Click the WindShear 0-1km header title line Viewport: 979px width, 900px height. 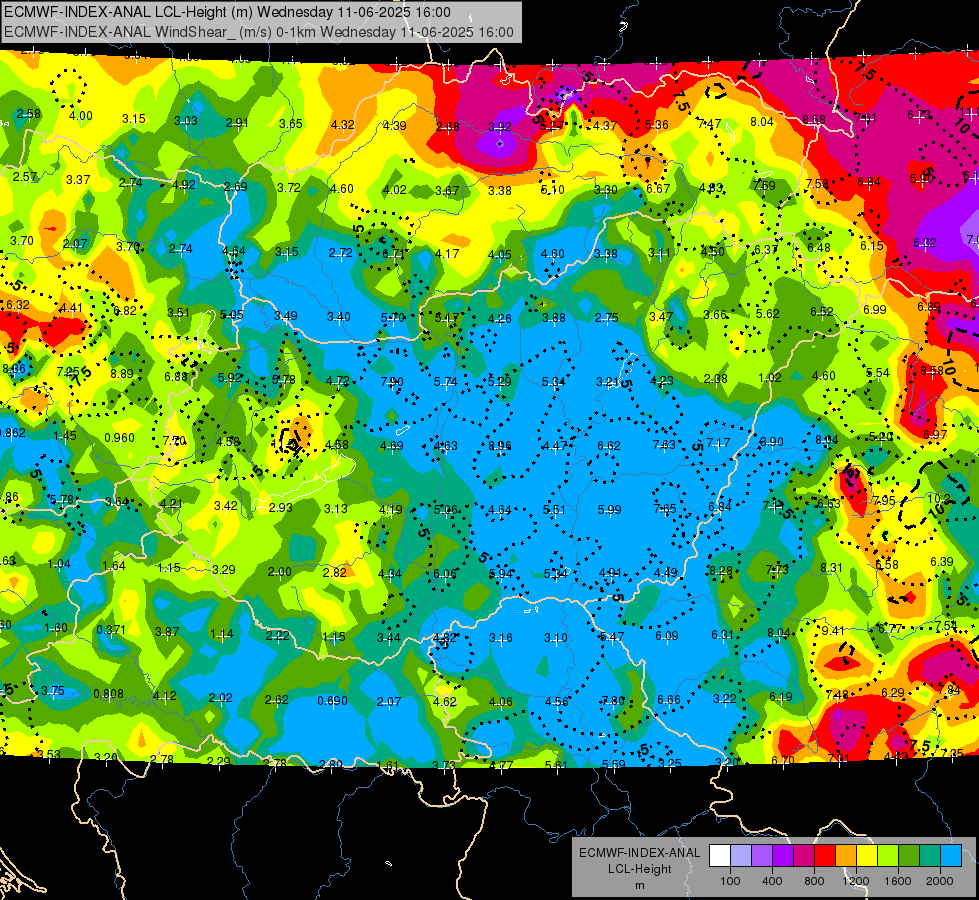pos(258,32)
